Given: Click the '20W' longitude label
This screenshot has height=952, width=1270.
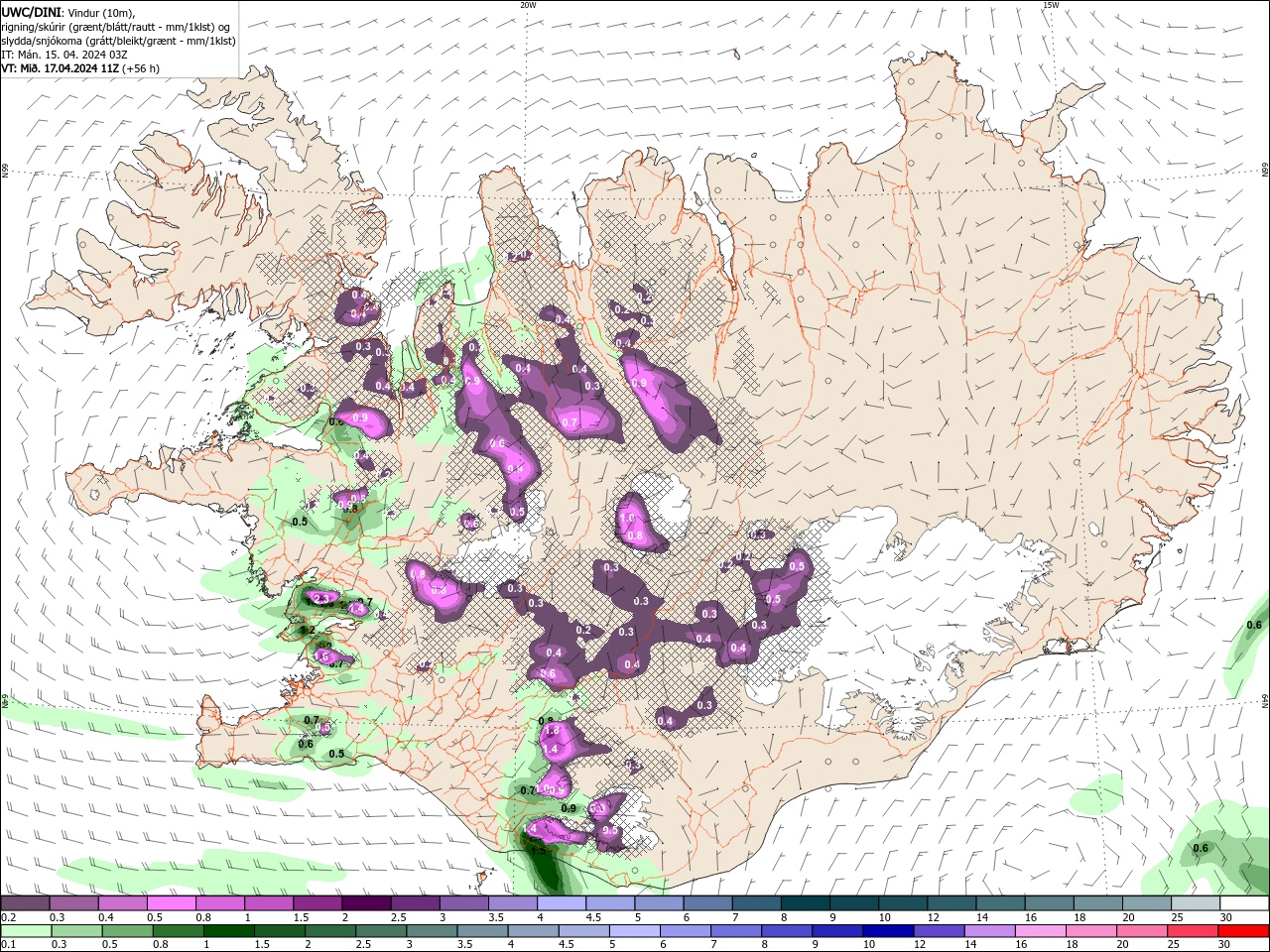Looking at the screenshot, I should point(528,5).
